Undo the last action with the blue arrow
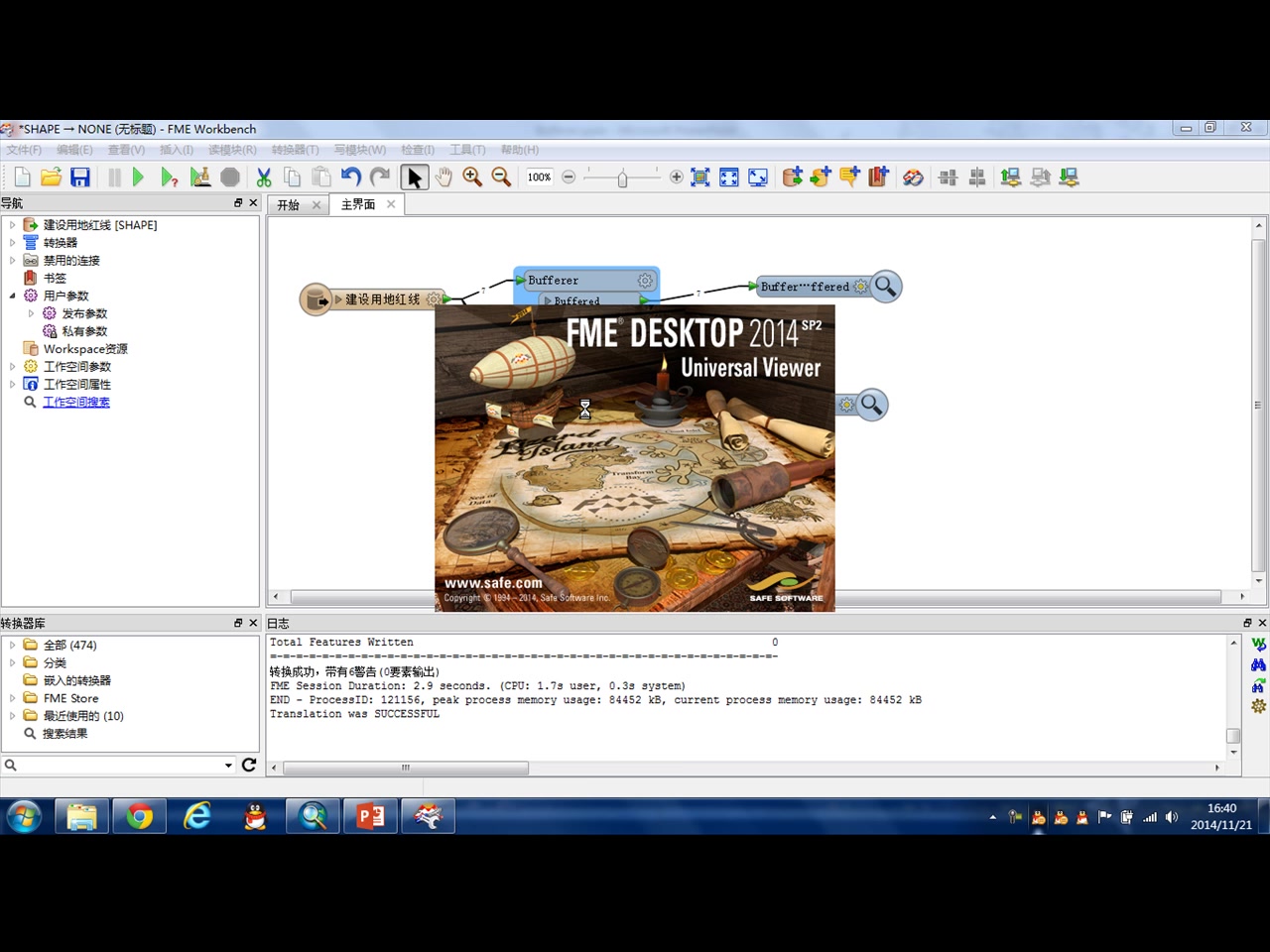This screenshot has height=952, width=1270. 350,177
